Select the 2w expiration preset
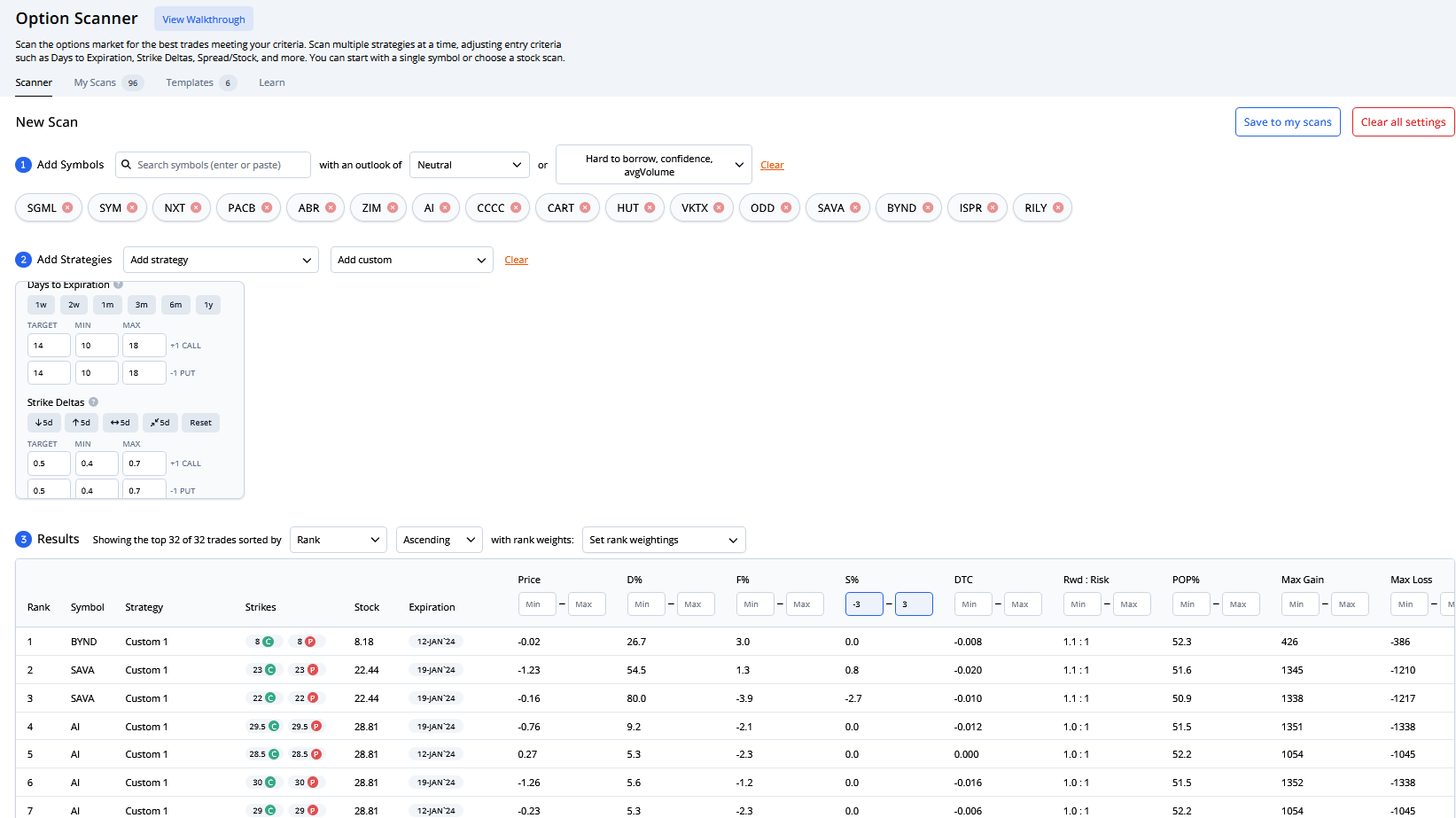 pyautogui.click(x=74, y=305)
